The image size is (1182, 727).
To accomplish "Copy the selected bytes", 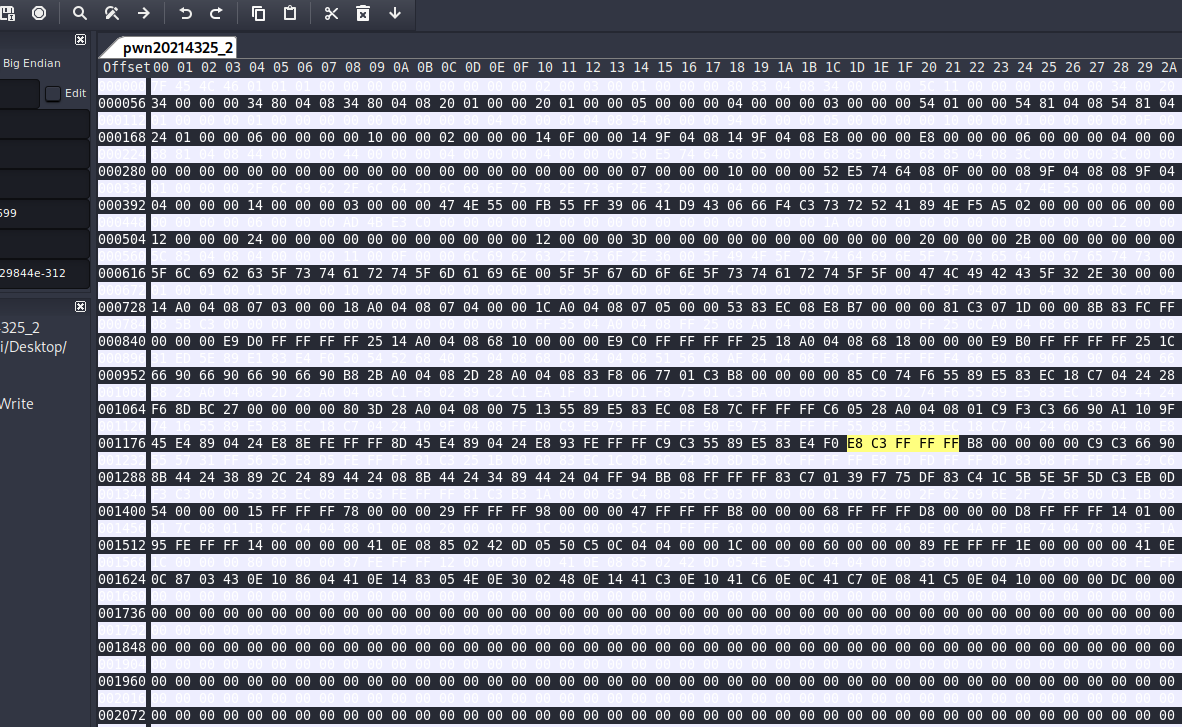I will (x=258, y=13).
